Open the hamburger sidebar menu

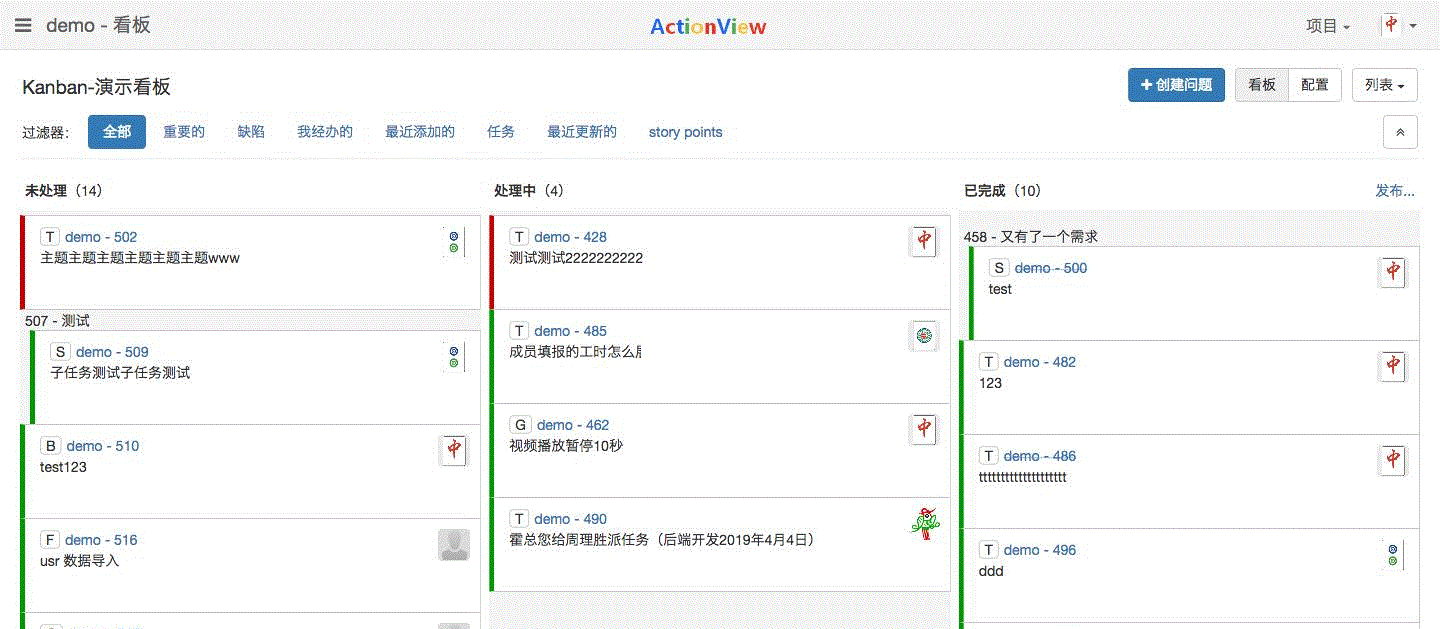[x=23, y=26]
